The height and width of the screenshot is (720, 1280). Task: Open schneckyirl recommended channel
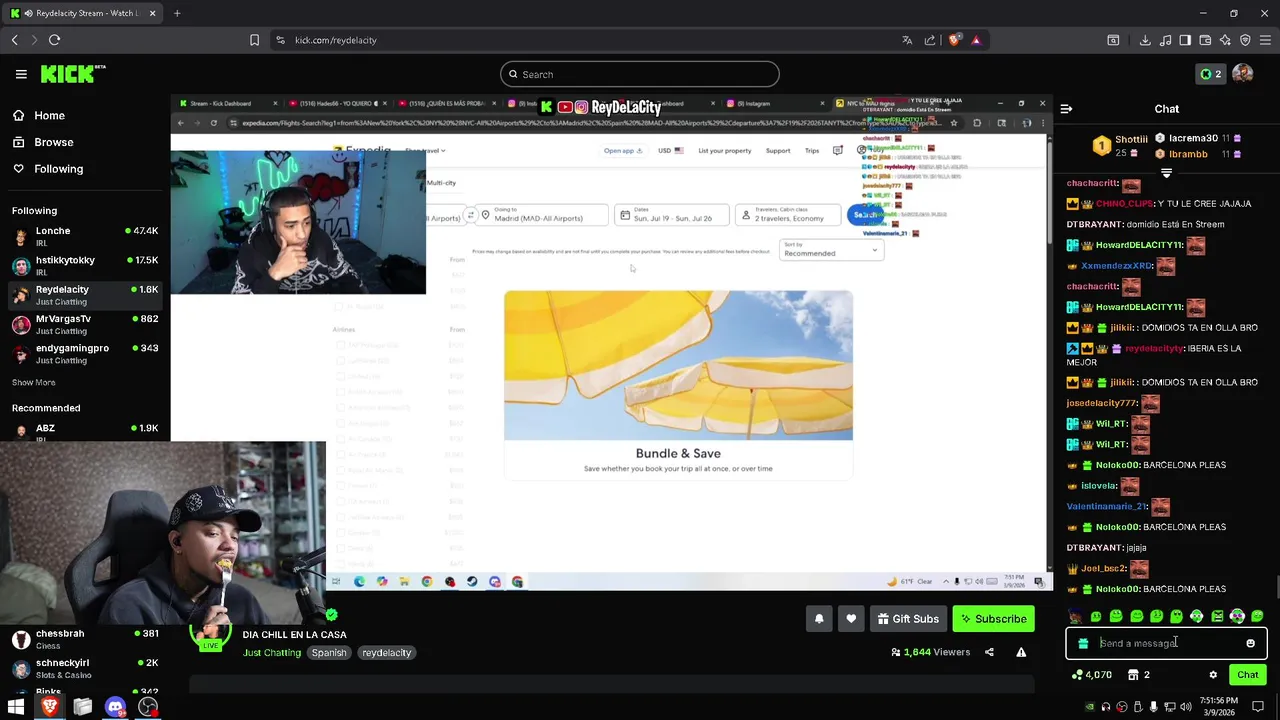[85, 668]
